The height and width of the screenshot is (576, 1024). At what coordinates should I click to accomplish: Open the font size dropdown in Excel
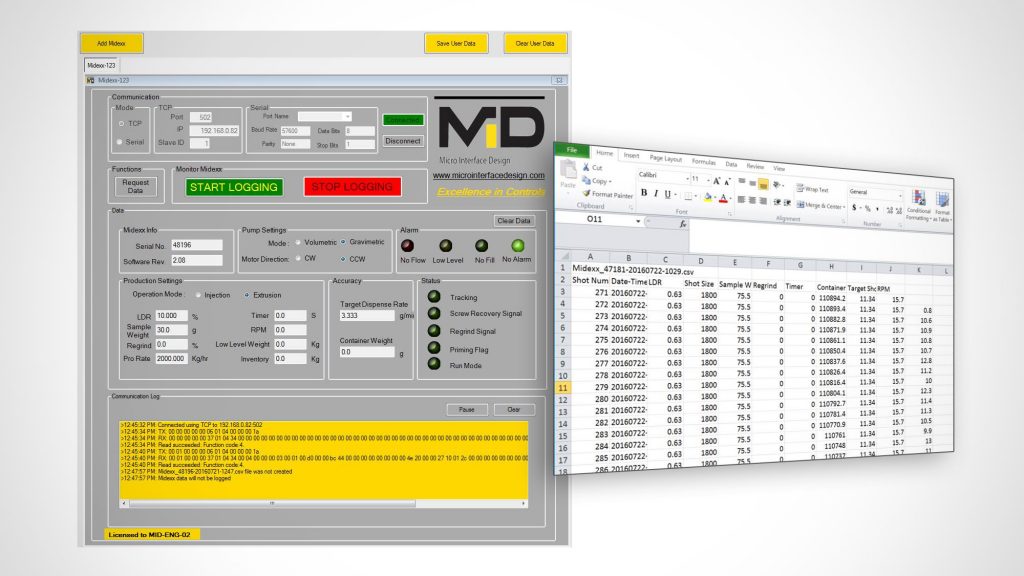(x=707, y=180)
